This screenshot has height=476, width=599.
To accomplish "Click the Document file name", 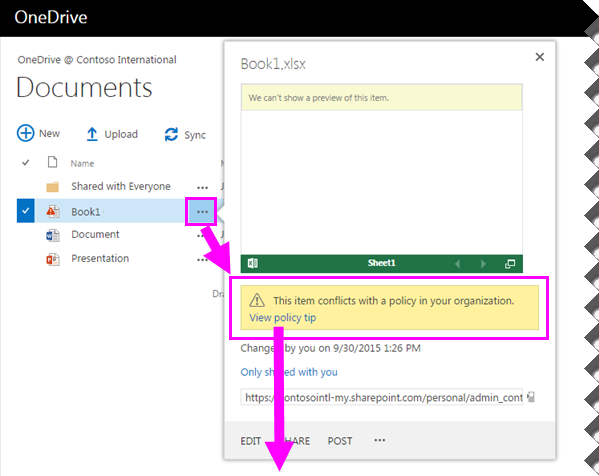I will click(x=95, y=234).
